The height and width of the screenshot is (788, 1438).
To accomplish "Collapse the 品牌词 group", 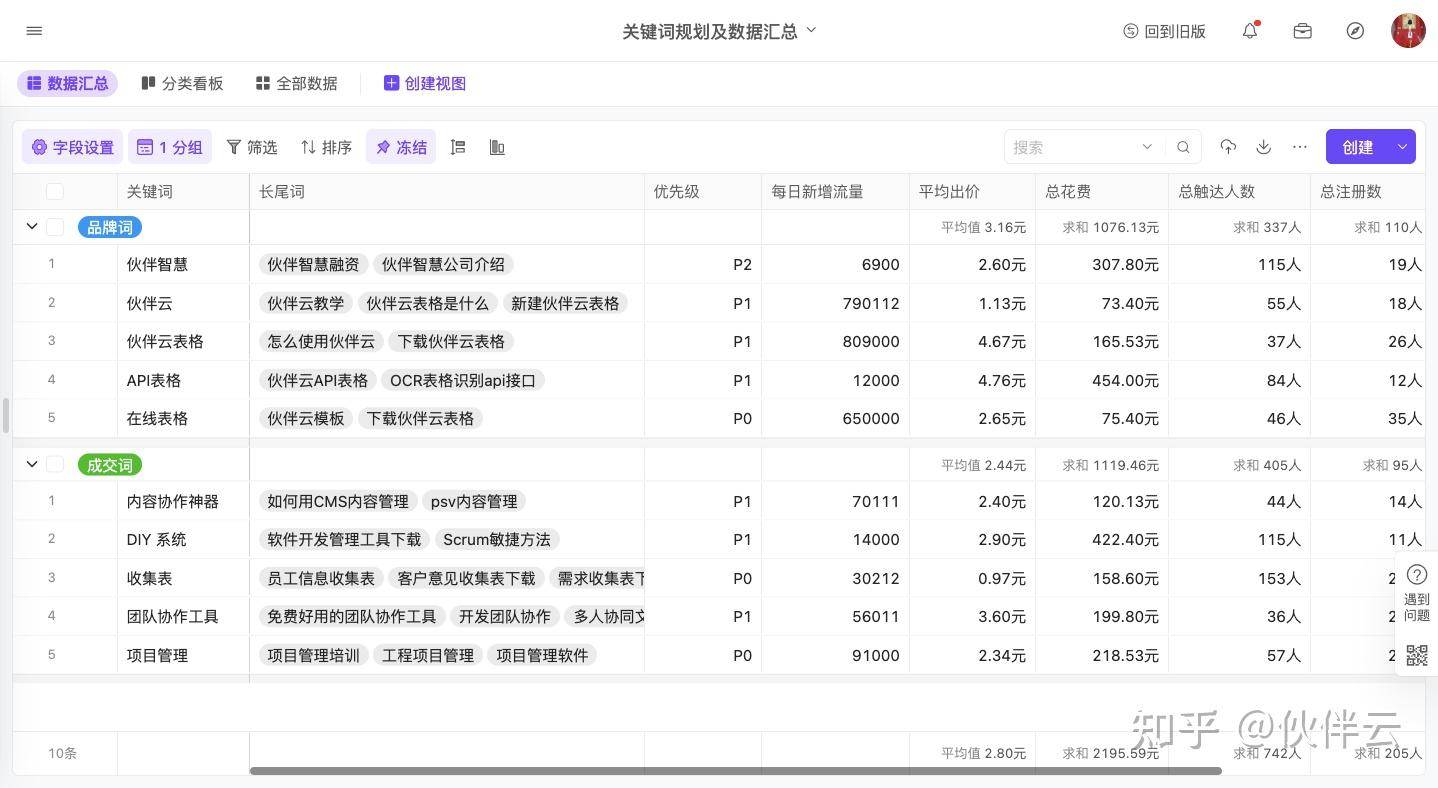I will tap(32, 227).
